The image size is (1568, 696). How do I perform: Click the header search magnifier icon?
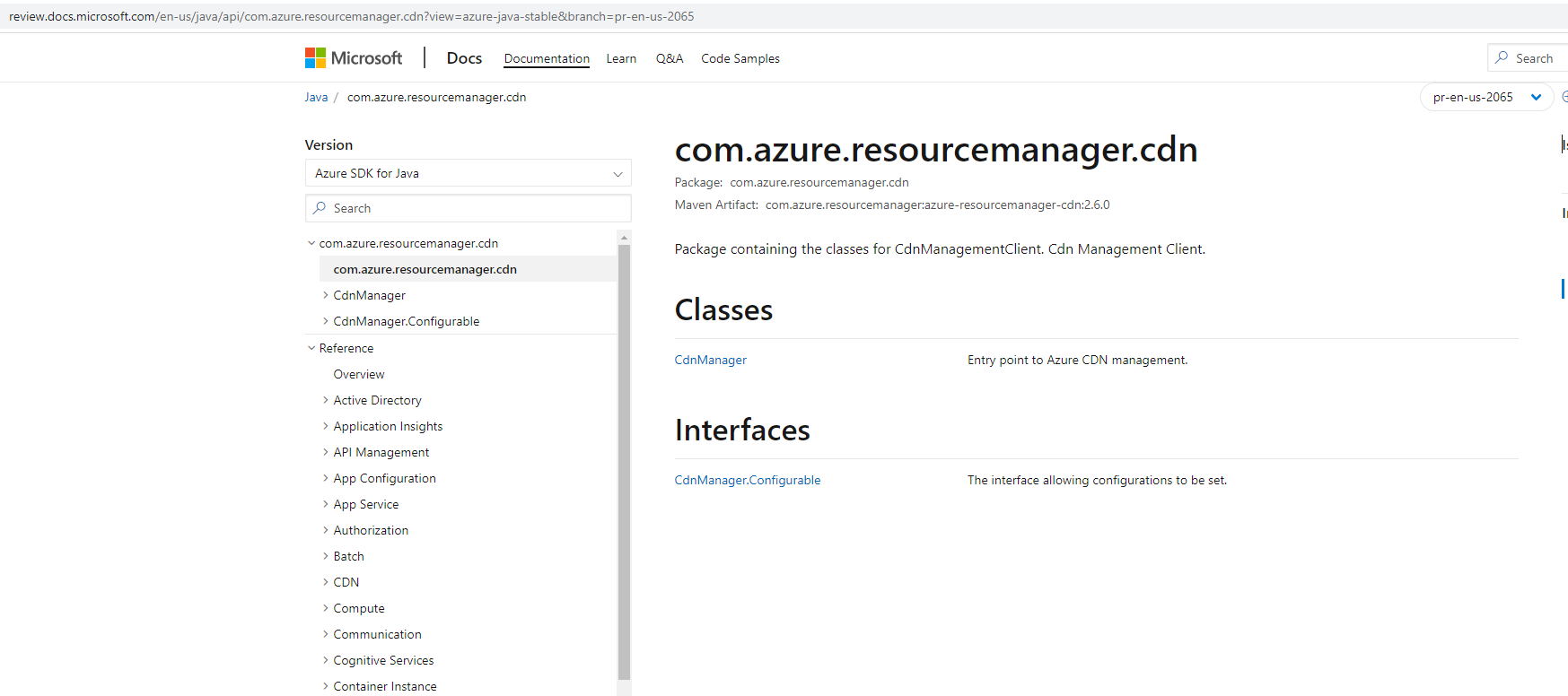pos(1502,57)
